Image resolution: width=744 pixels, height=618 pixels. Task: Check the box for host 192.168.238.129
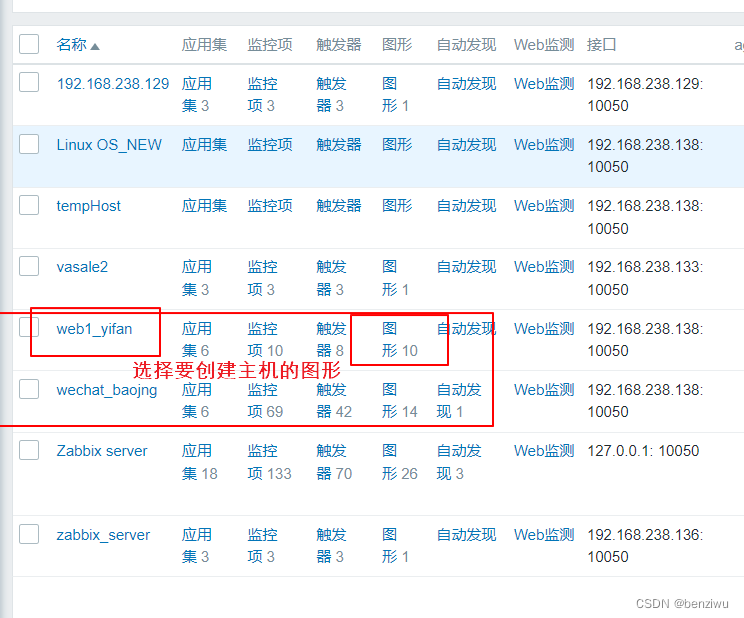29,82
